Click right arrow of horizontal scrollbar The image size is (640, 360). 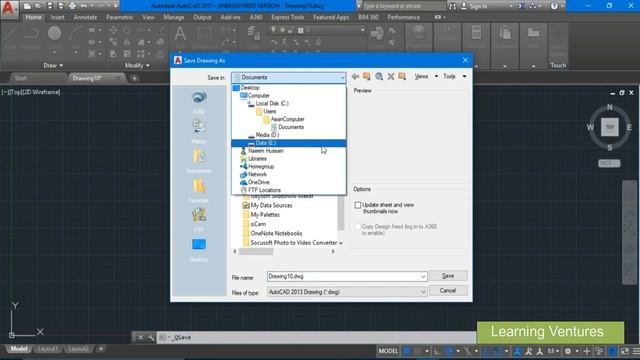pos(333,251)
